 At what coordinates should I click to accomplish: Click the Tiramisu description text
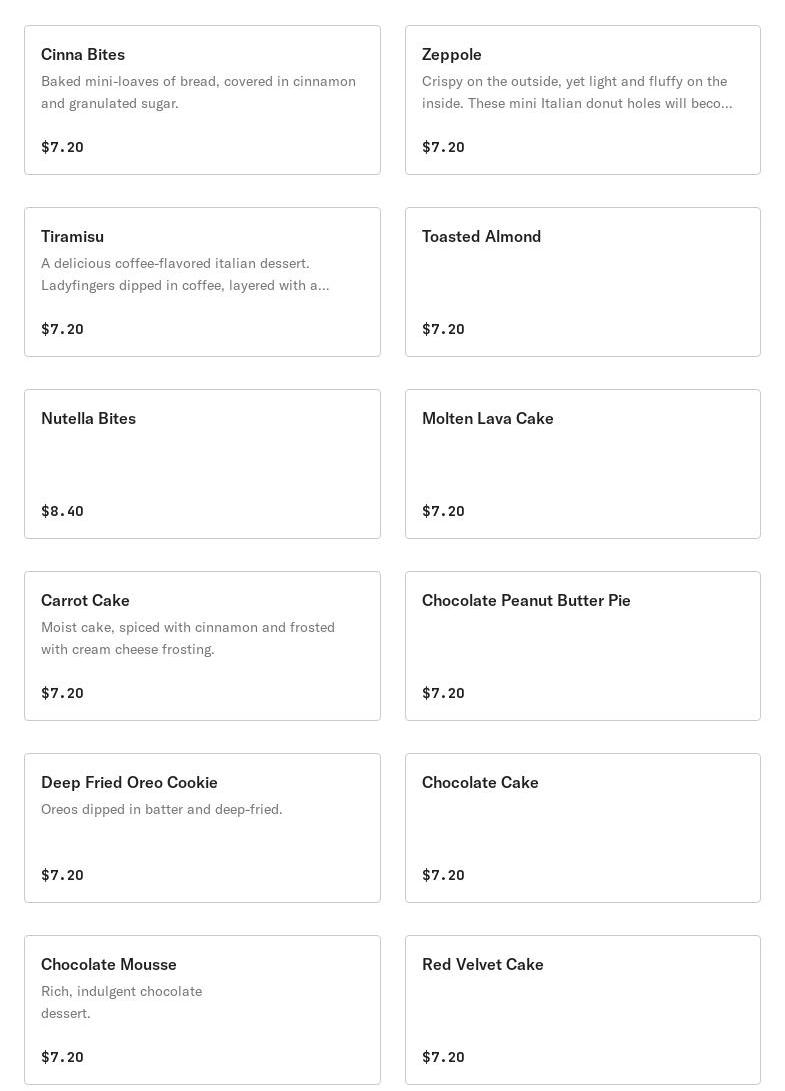pos(185,274)
